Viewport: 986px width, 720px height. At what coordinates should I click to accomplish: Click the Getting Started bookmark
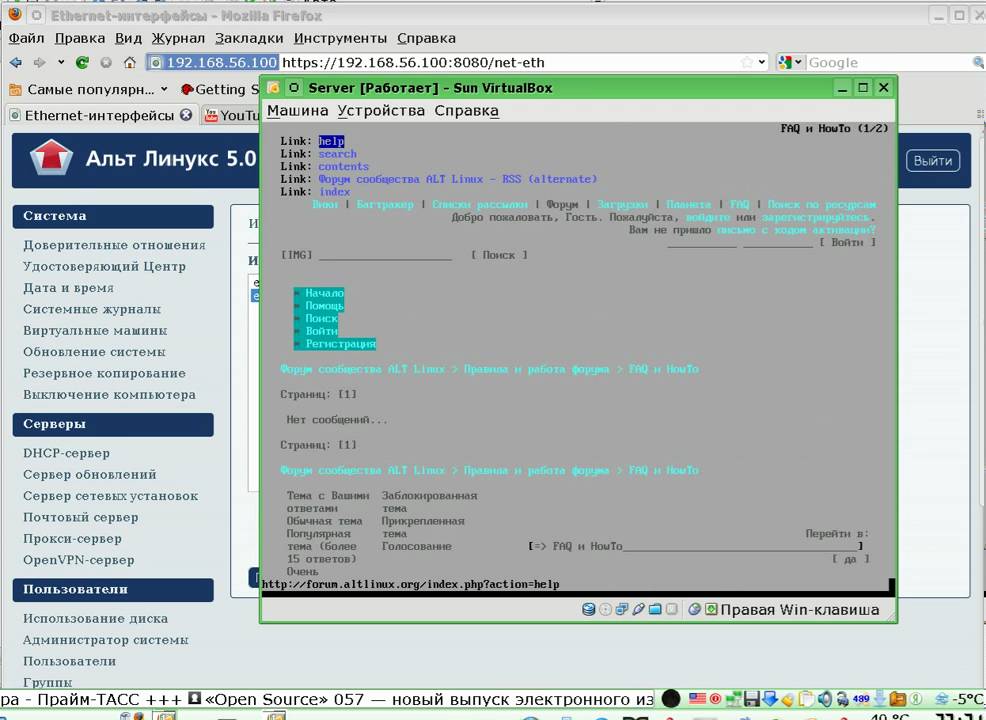[x=220, y=89]
